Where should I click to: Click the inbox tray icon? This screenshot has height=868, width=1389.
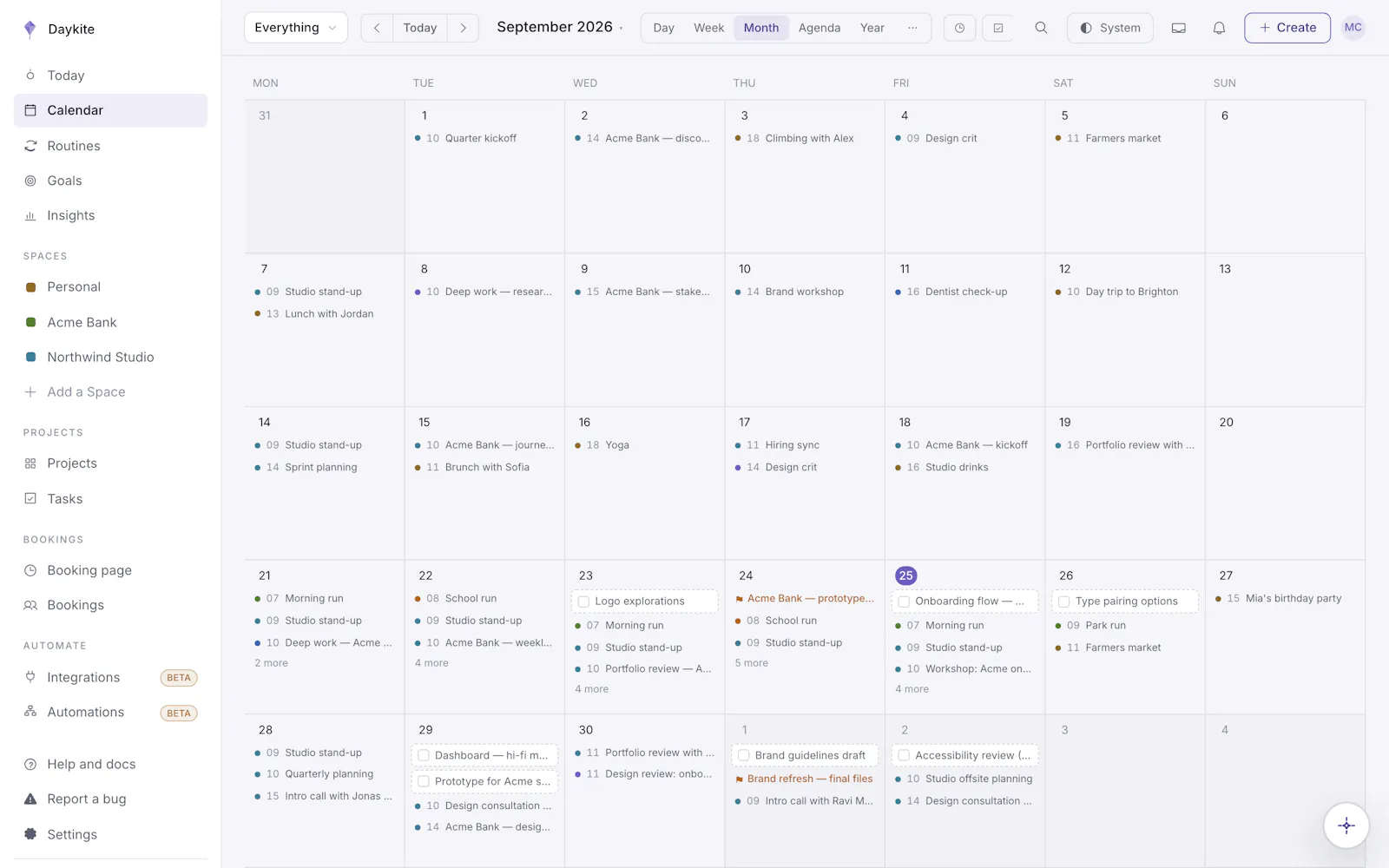(x=1179, y=28)
